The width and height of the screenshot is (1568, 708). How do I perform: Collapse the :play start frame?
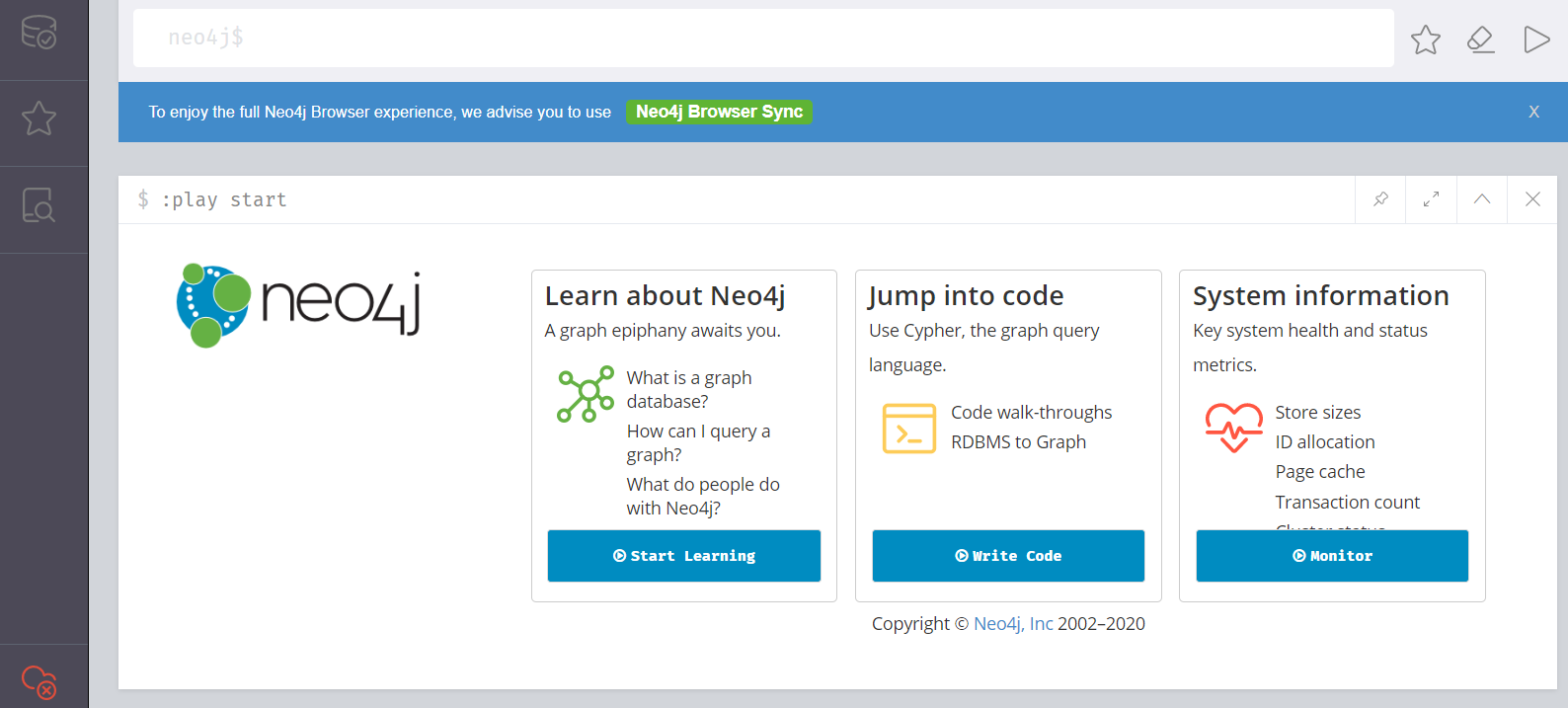[x=1482, y=199]
